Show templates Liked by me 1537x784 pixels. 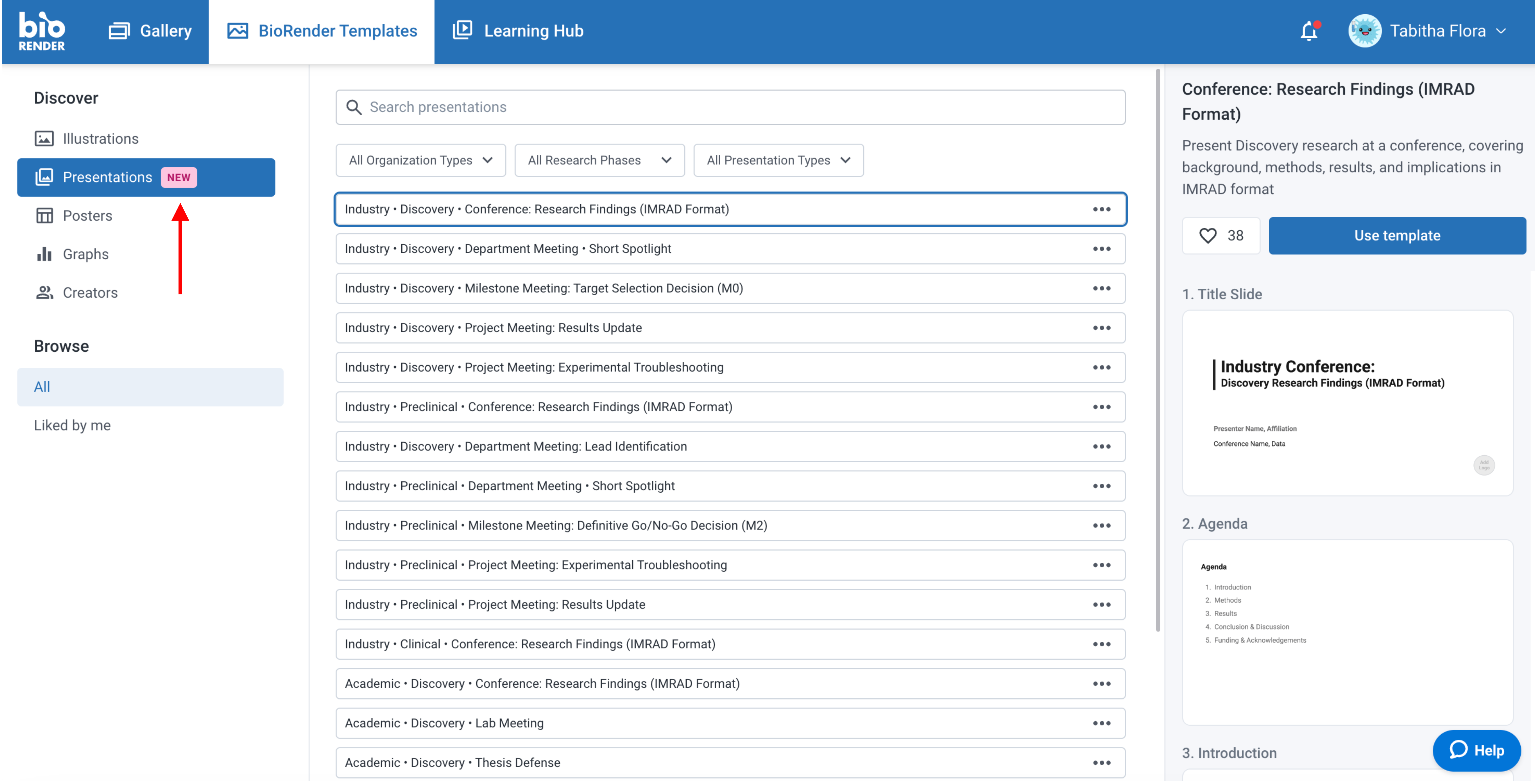(72, 425)
